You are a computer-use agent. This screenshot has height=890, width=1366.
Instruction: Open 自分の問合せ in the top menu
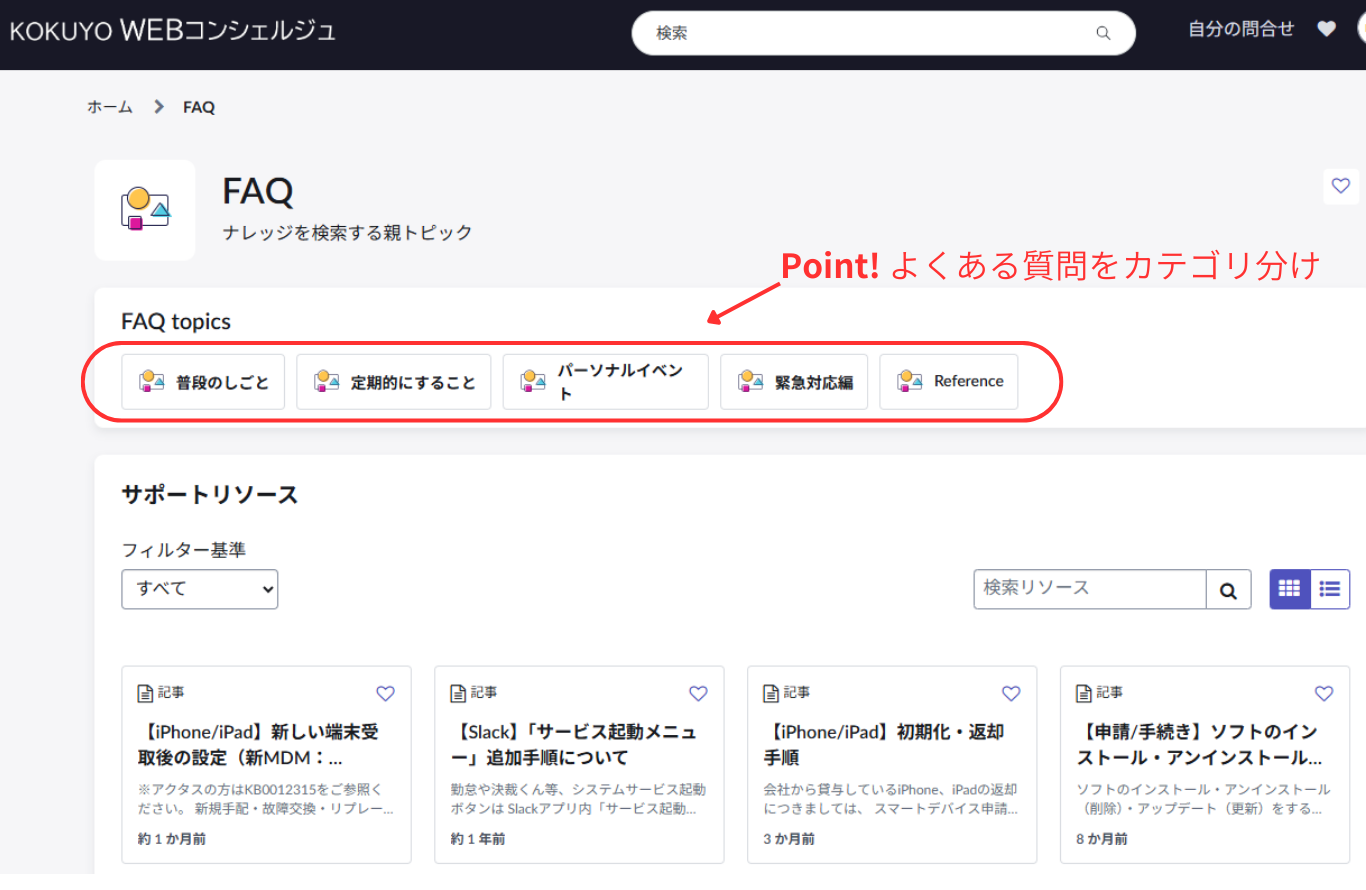coord(1240,29)
